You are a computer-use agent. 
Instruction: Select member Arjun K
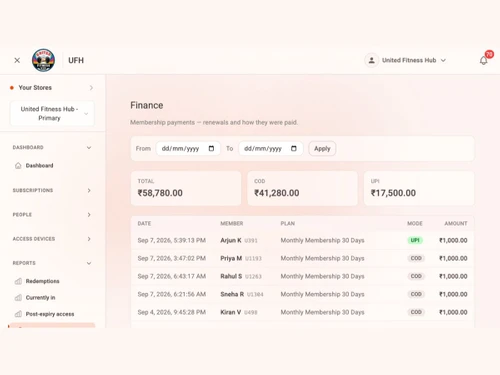click(x=231, y=240)
